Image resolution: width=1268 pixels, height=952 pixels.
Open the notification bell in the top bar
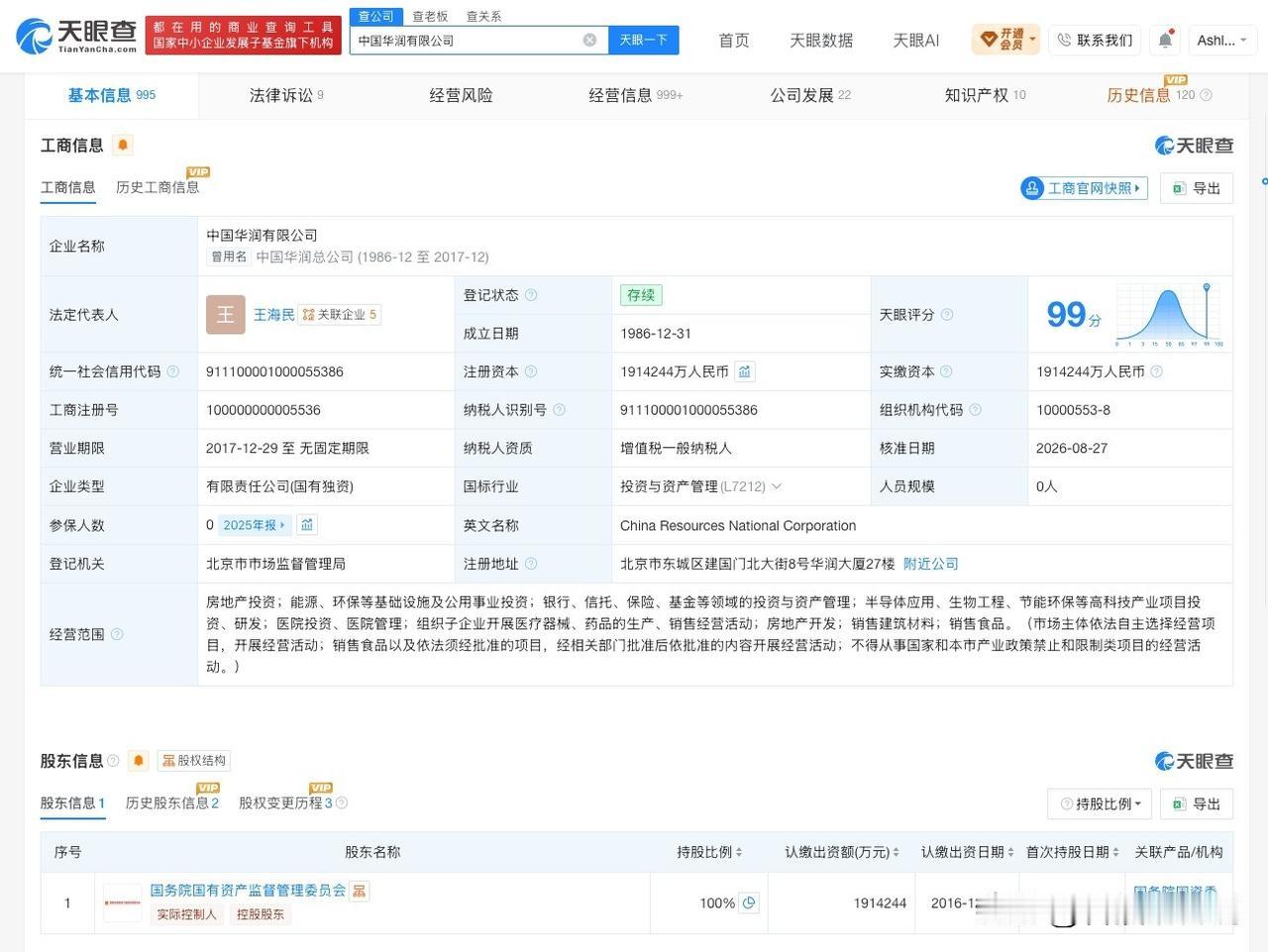coord(1165,41)
